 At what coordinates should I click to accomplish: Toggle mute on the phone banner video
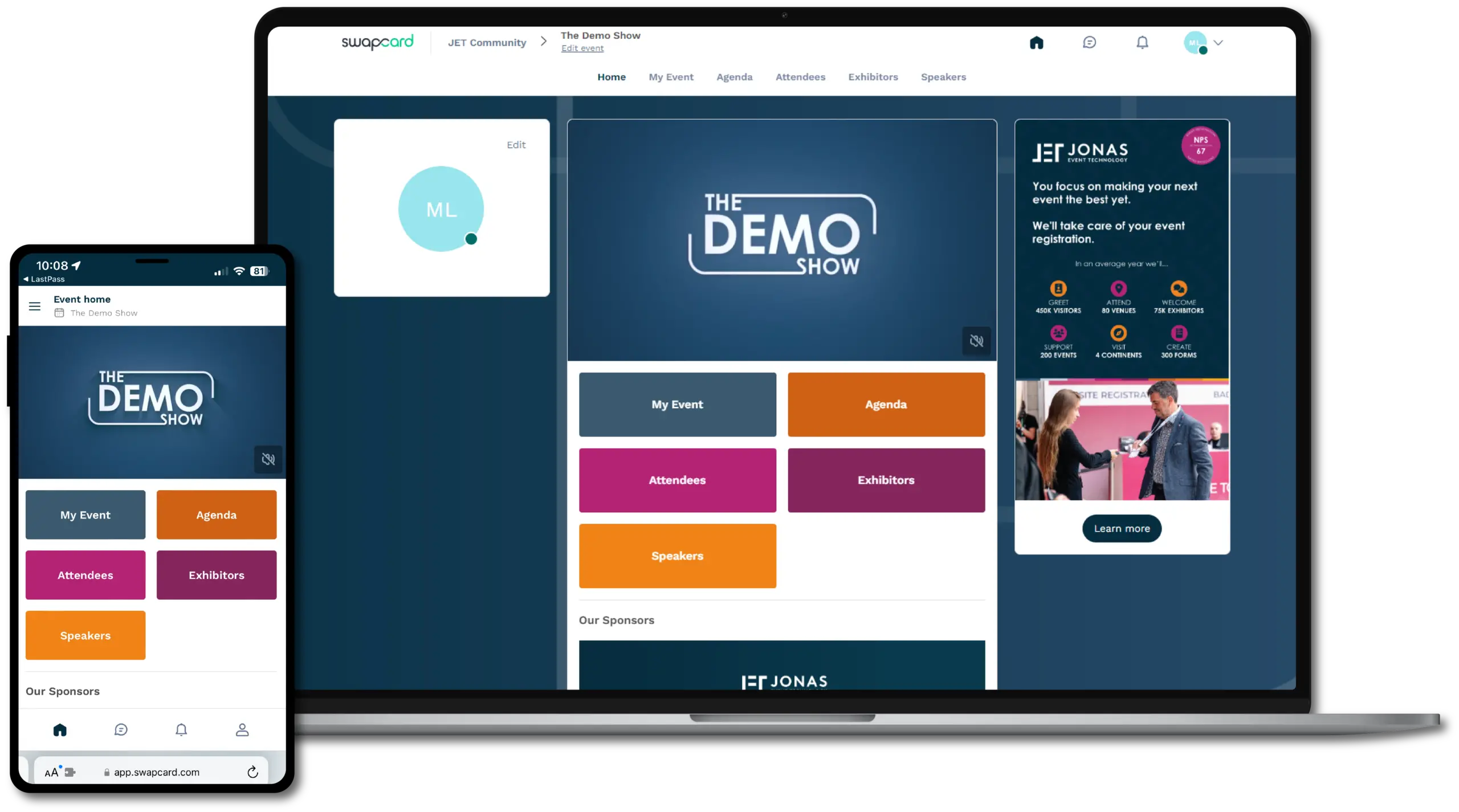[268, 459]
